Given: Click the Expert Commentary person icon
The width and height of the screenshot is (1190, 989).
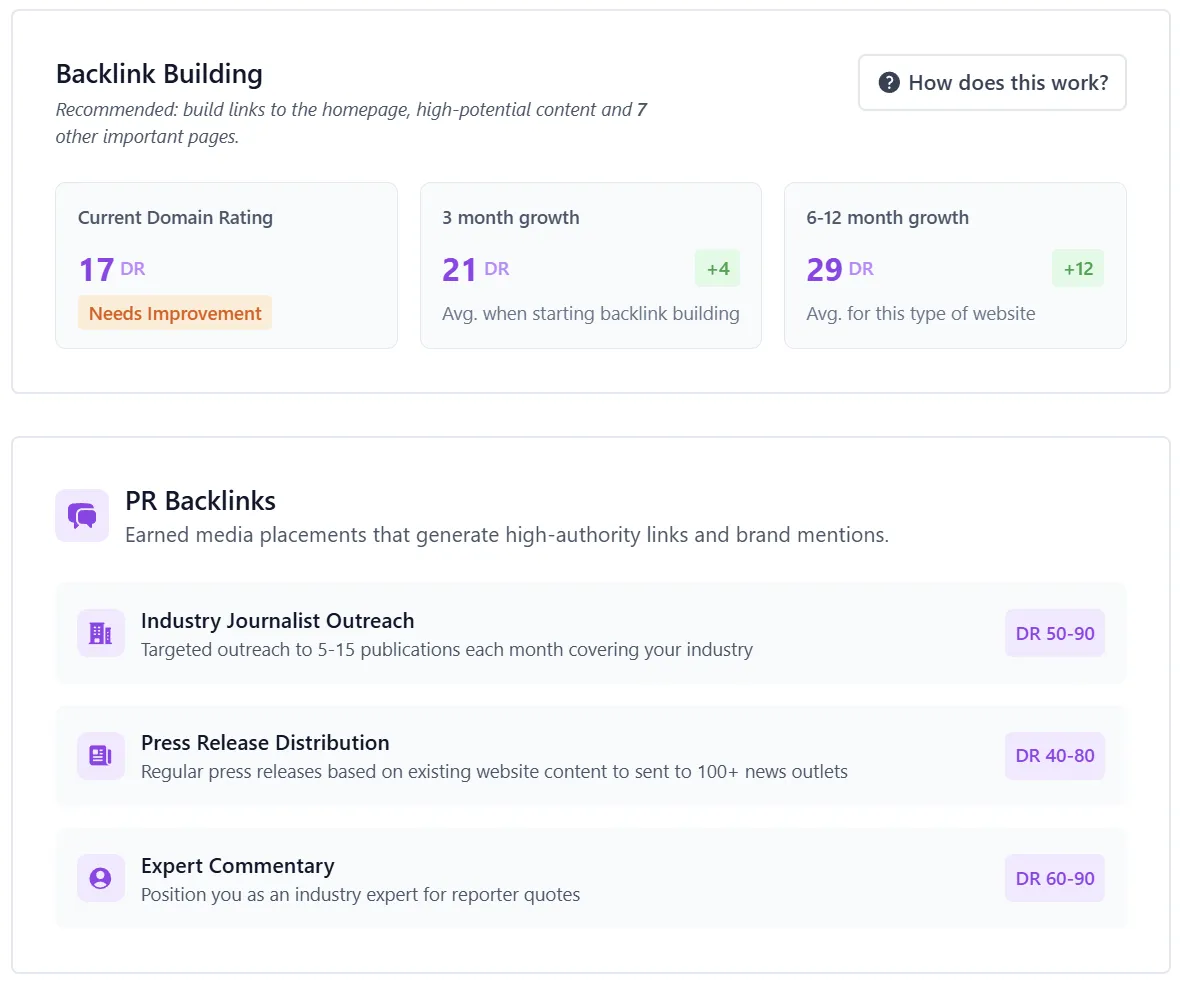Looking at the screenshot, I should click(x=101, y=878).
